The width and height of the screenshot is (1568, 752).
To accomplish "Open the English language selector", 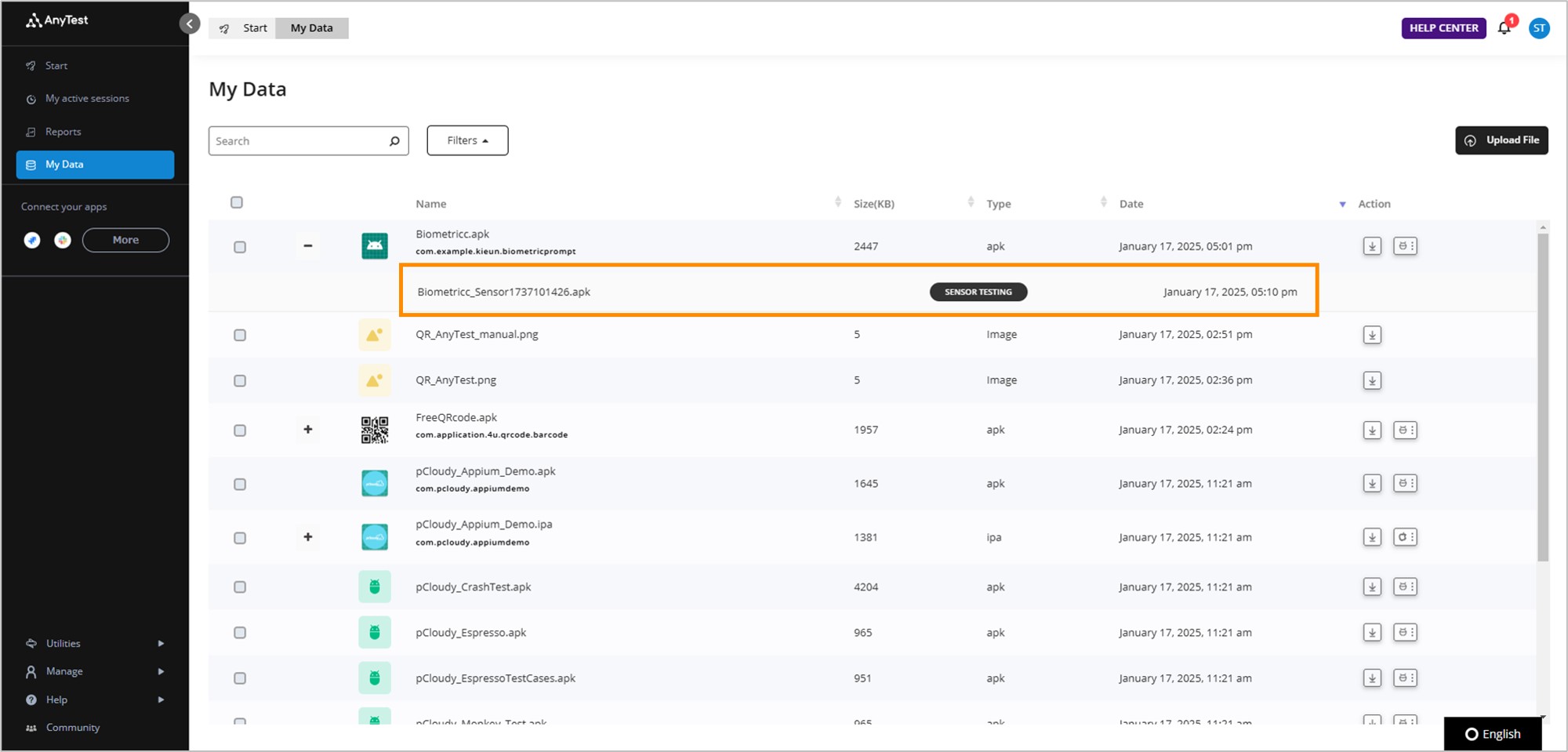I will coord(1493,734).
